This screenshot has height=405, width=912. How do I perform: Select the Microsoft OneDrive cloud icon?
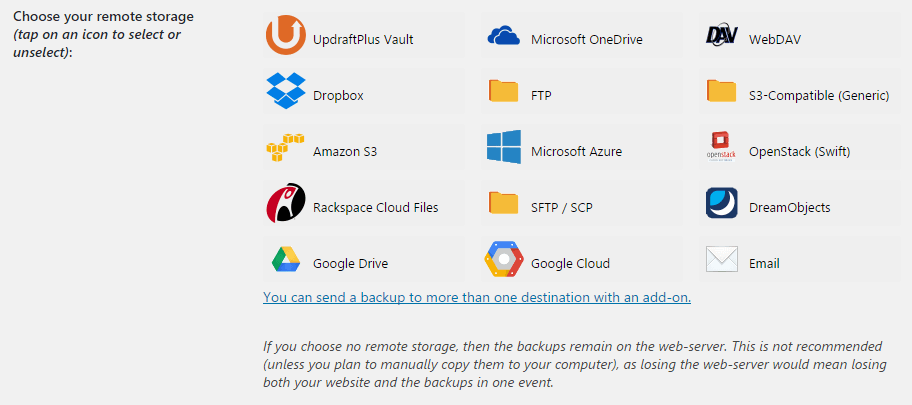(504, 35)
